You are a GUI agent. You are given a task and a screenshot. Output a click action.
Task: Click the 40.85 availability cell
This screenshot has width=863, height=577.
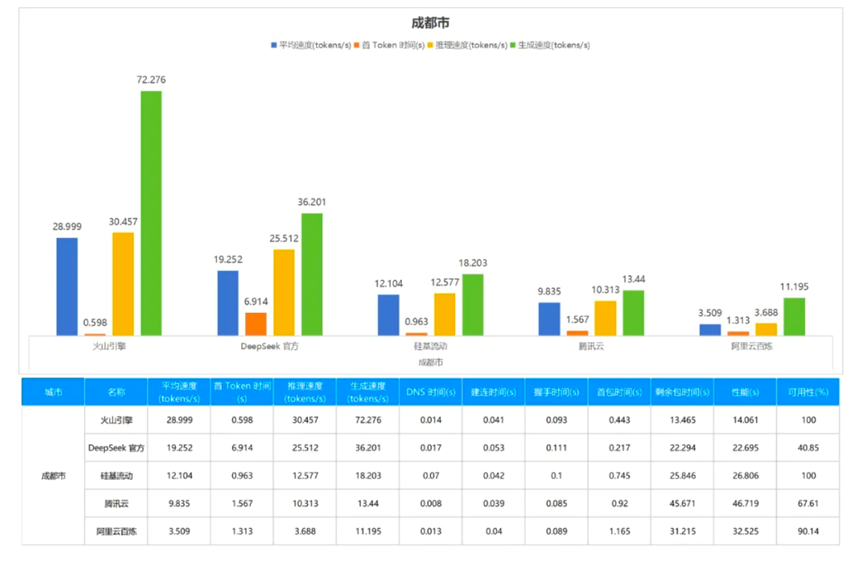[x=808, y=448]
